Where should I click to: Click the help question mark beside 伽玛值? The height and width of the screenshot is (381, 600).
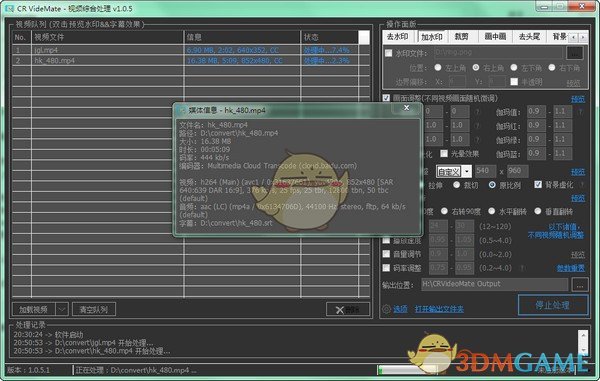point(581,112)
